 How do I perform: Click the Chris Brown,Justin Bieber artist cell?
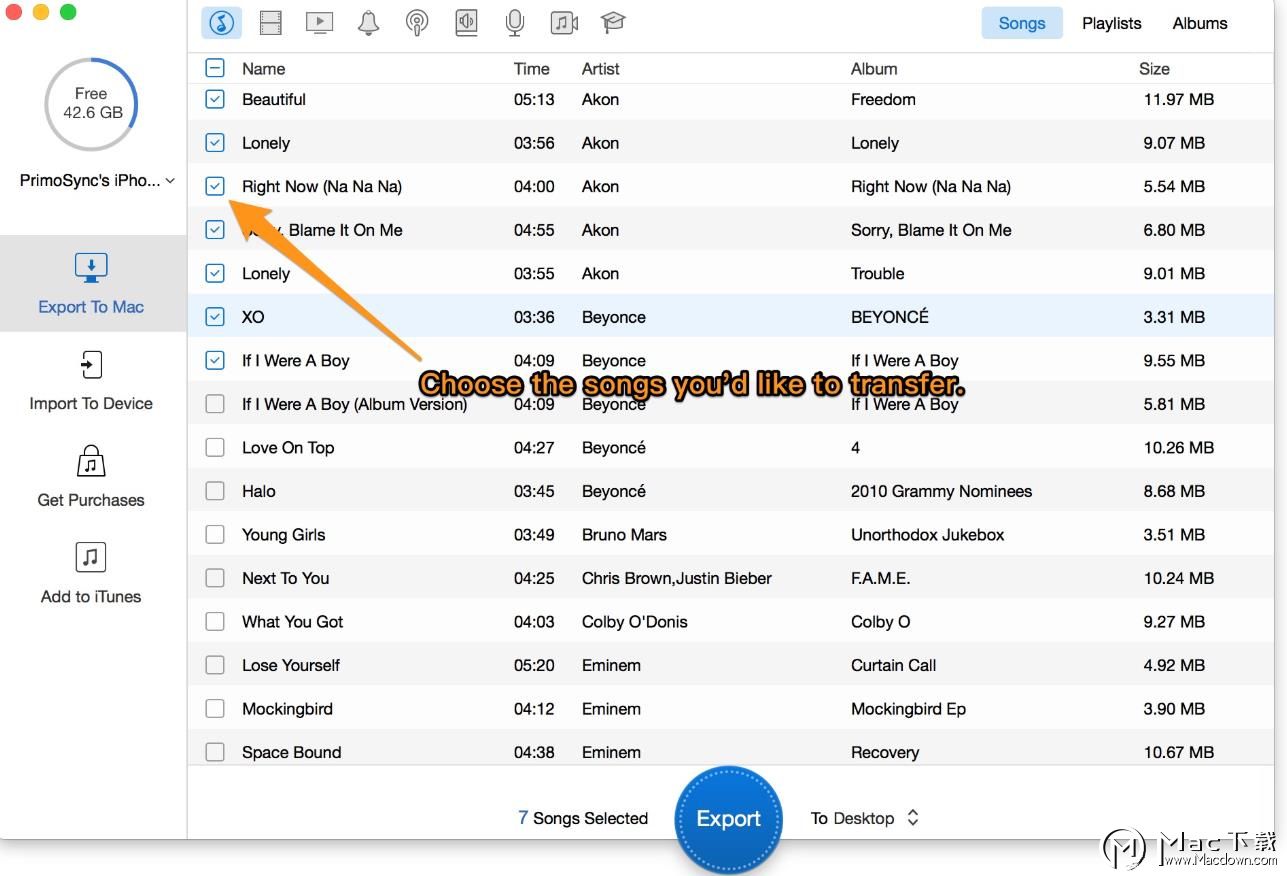point(677,578)
